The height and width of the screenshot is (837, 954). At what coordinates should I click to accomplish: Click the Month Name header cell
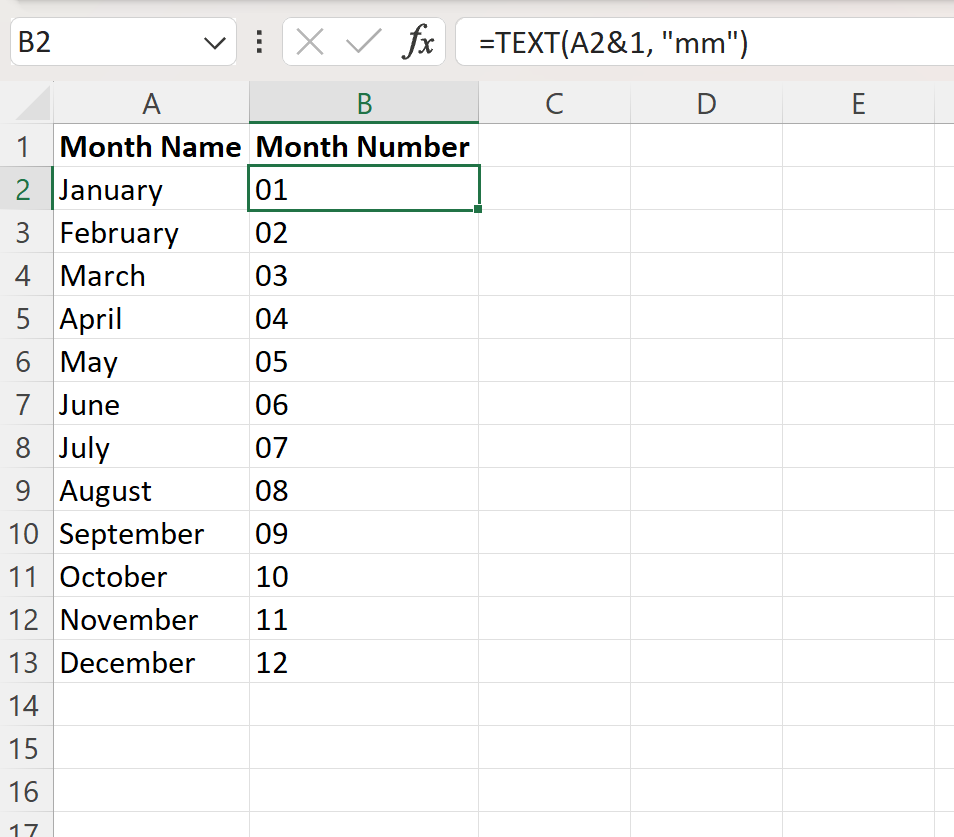[151, 147]
